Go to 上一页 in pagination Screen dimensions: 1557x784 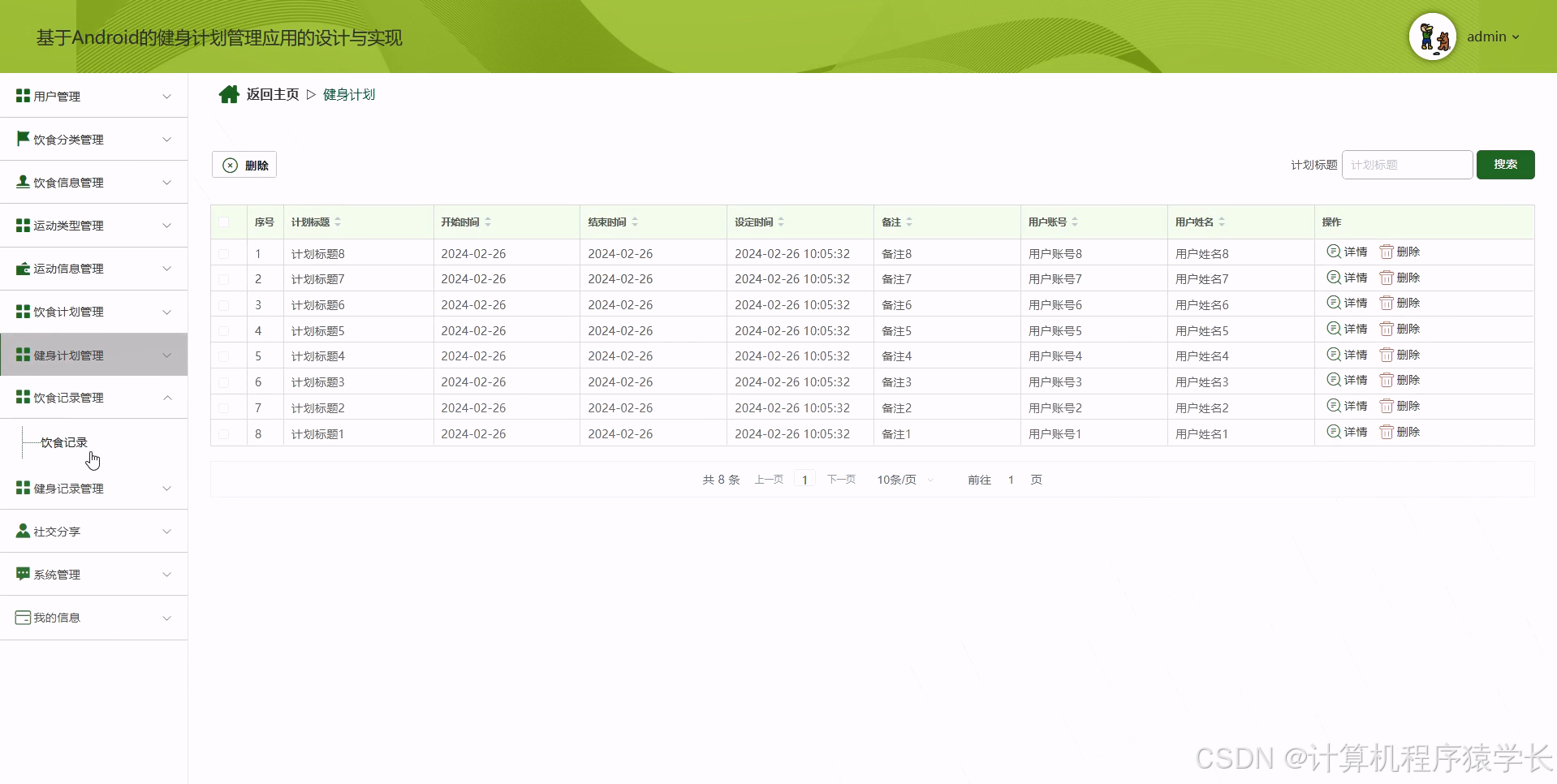pos(769,480)
